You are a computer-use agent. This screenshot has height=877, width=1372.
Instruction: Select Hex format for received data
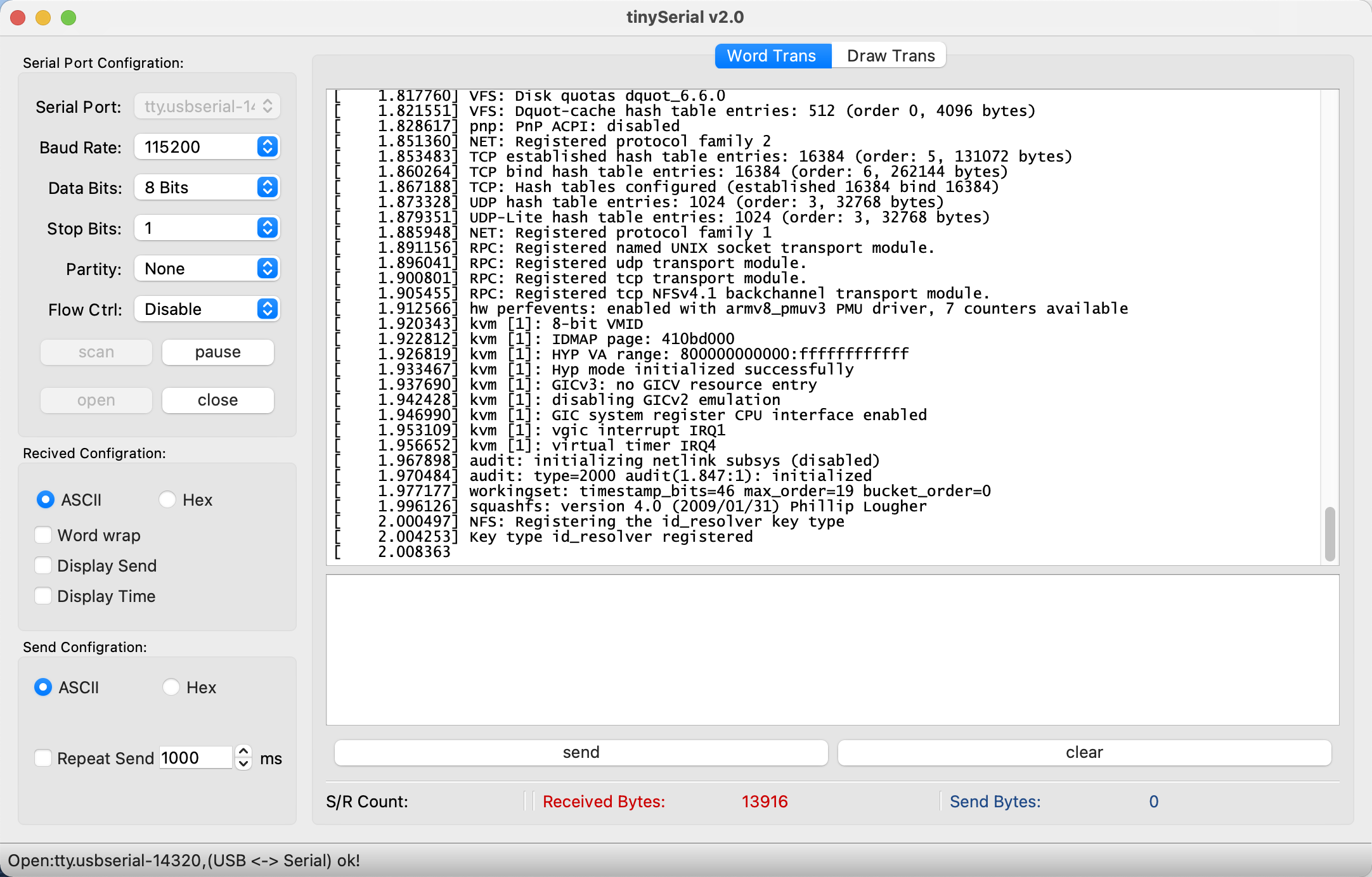click(x=167, y=500)
